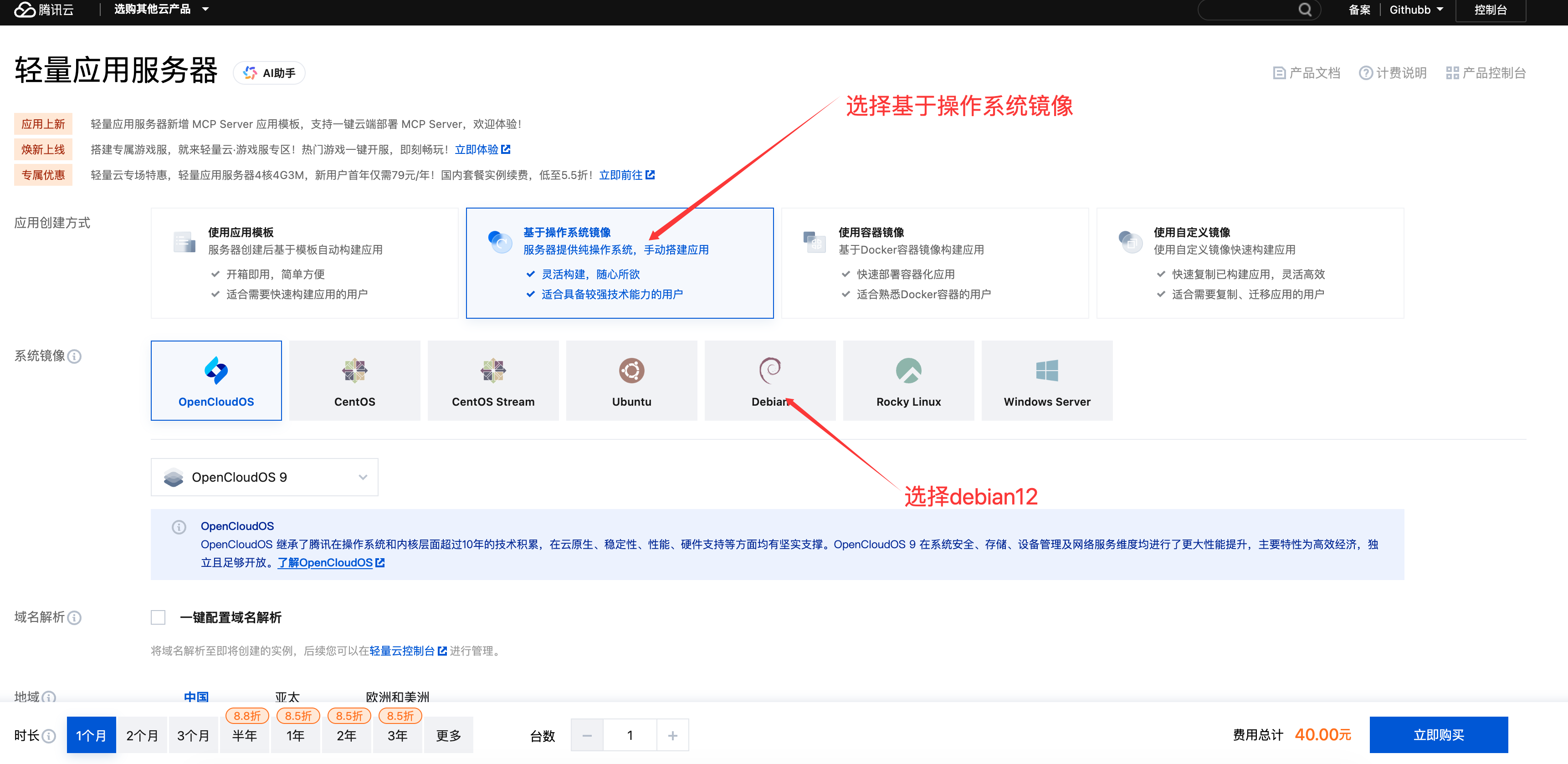This screenshot has height=764, width=1568.
Task: Select the 使用应用模板 creation method
Action: point(304,262)
